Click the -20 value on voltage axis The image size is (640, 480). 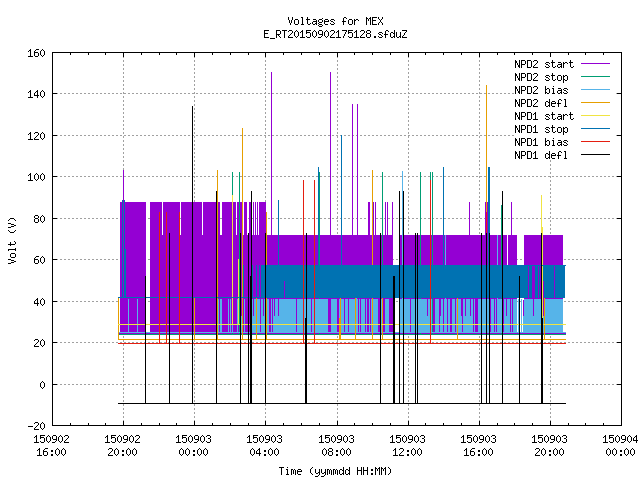(x=36, y=426)
